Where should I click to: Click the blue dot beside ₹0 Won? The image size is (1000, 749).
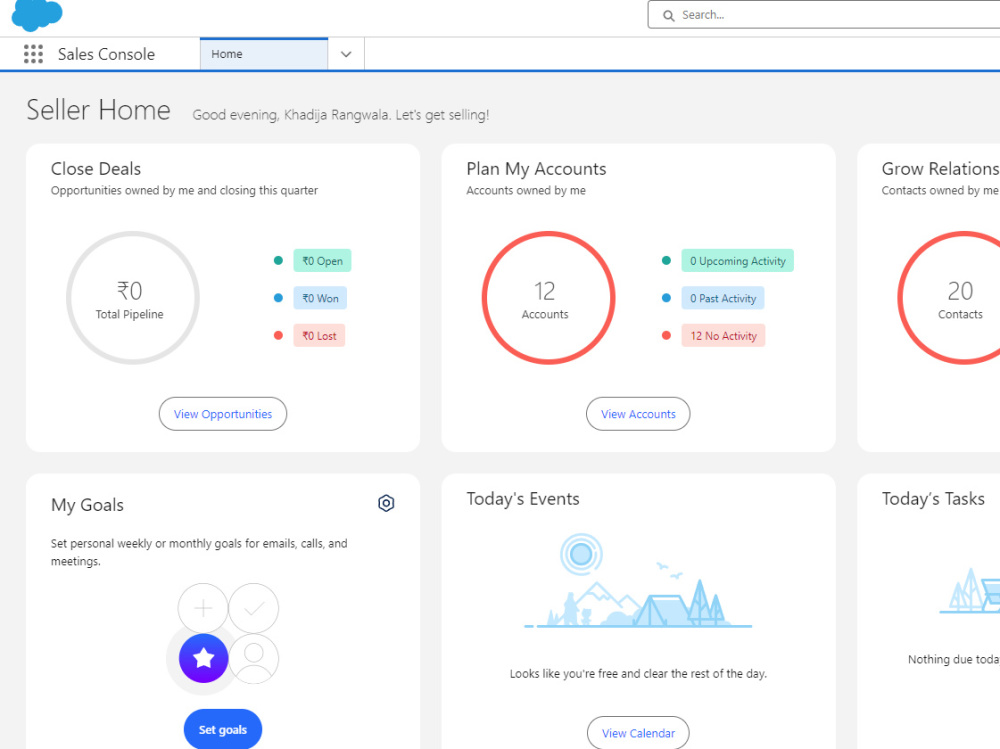click(278, 298)
